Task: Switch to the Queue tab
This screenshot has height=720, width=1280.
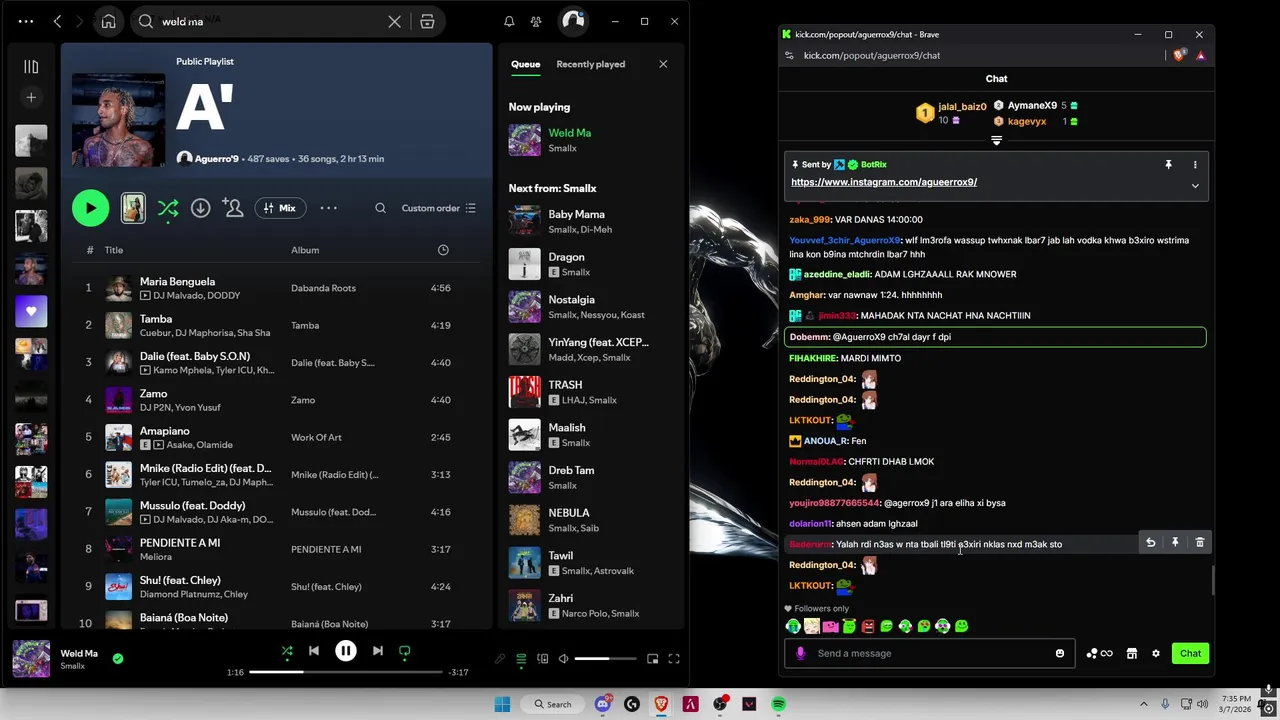Action: (525, 64)
